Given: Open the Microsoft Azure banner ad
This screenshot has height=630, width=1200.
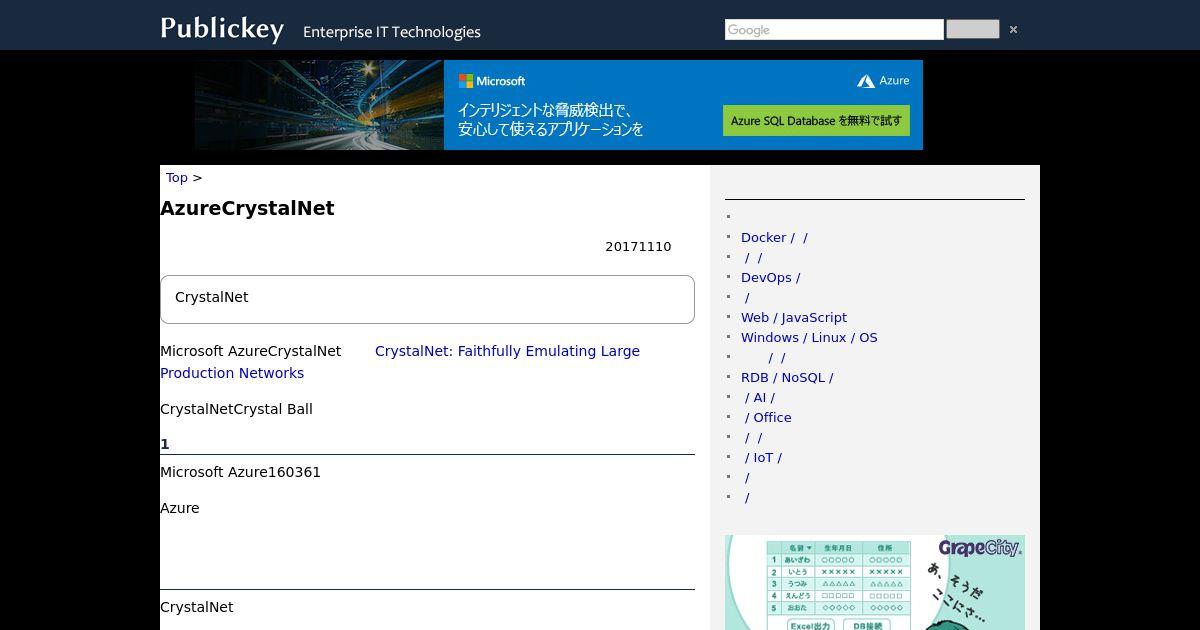Looking at the screenshot, I should pos(559,105).
